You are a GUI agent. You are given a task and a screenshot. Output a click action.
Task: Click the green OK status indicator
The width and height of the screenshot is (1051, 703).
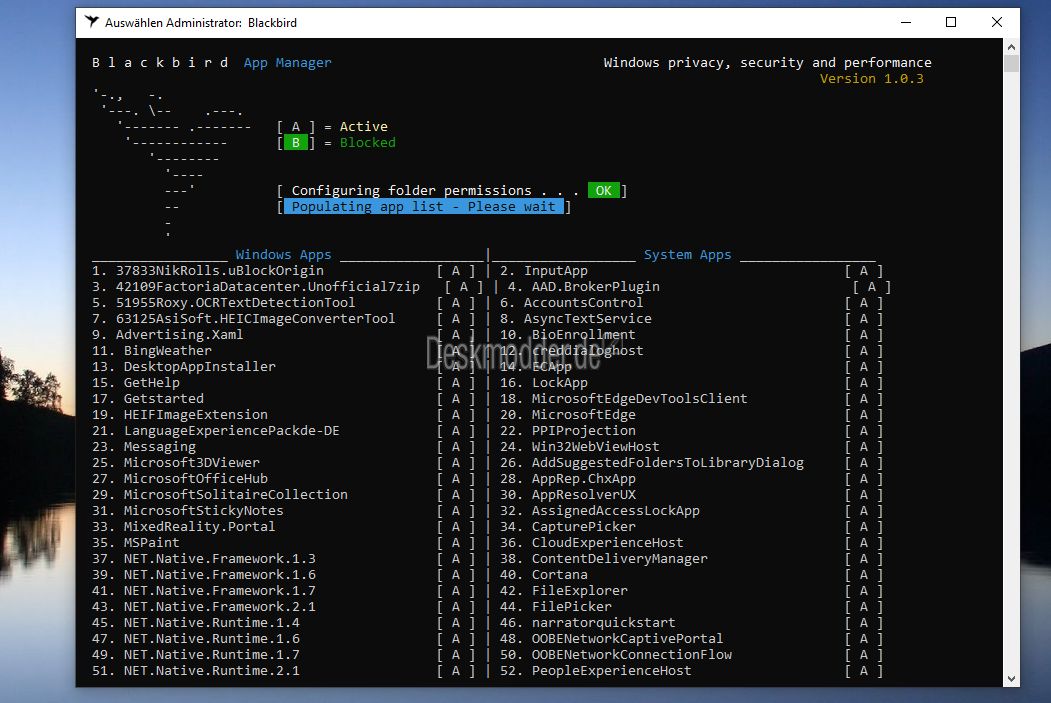[603, 190]
